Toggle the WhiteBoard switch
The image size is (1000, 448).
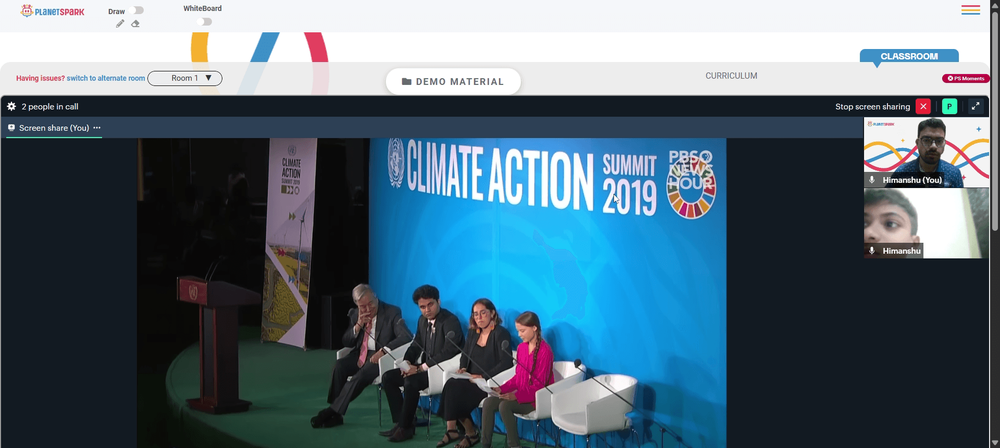point(204,22)
